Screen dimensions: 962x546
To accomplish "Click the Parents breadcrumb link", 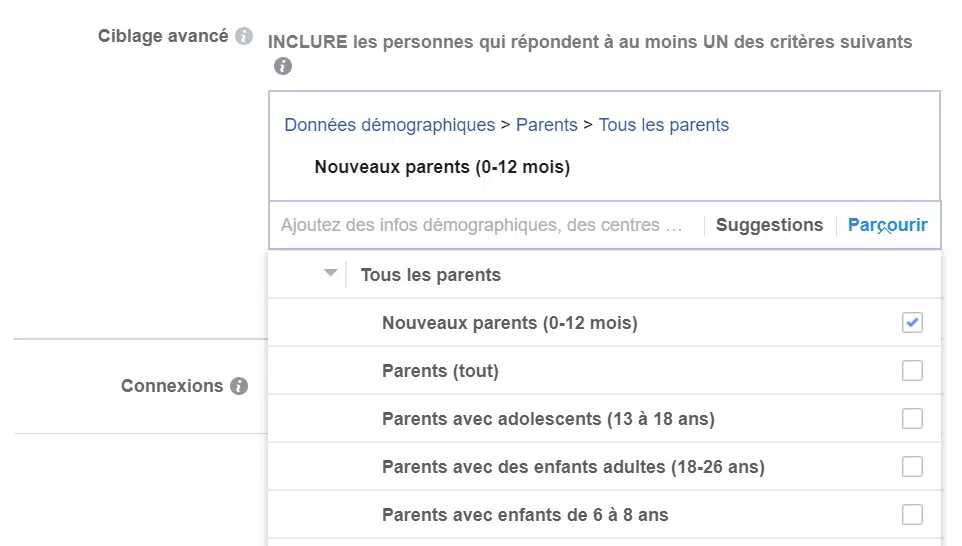I will [546, 125].
